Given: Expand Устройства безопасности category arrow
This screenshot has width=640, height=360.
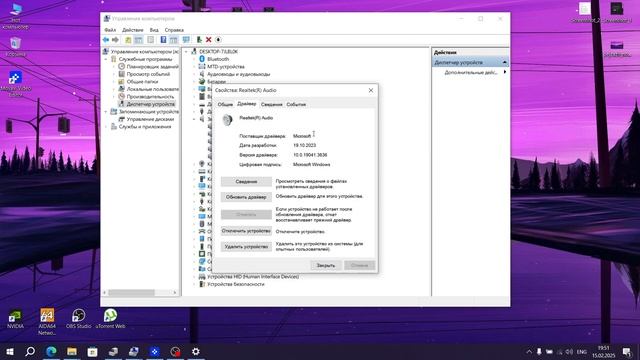Looking at the screenshot, I should coord(194,284).
